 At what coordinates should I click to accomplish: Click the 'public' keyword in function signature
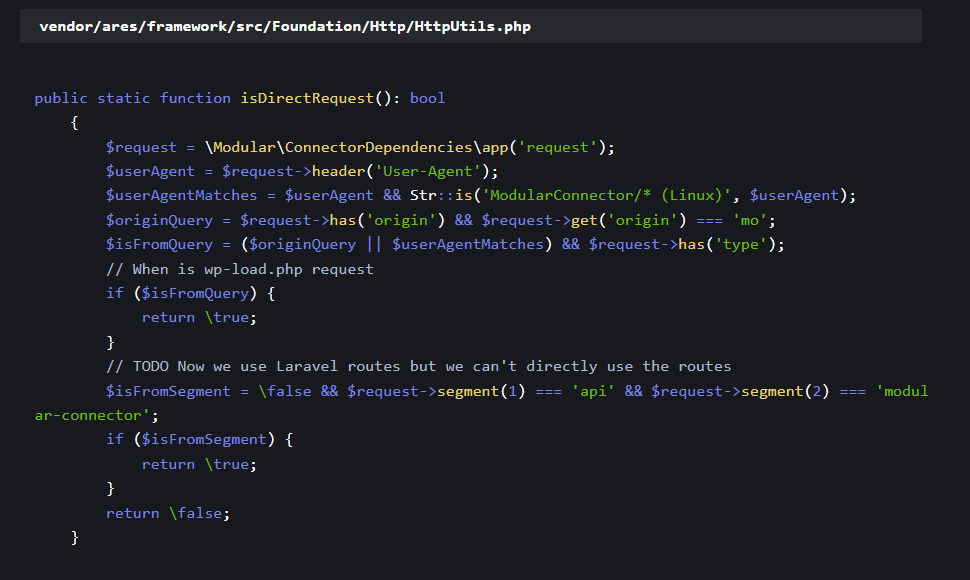pos(61,98)
